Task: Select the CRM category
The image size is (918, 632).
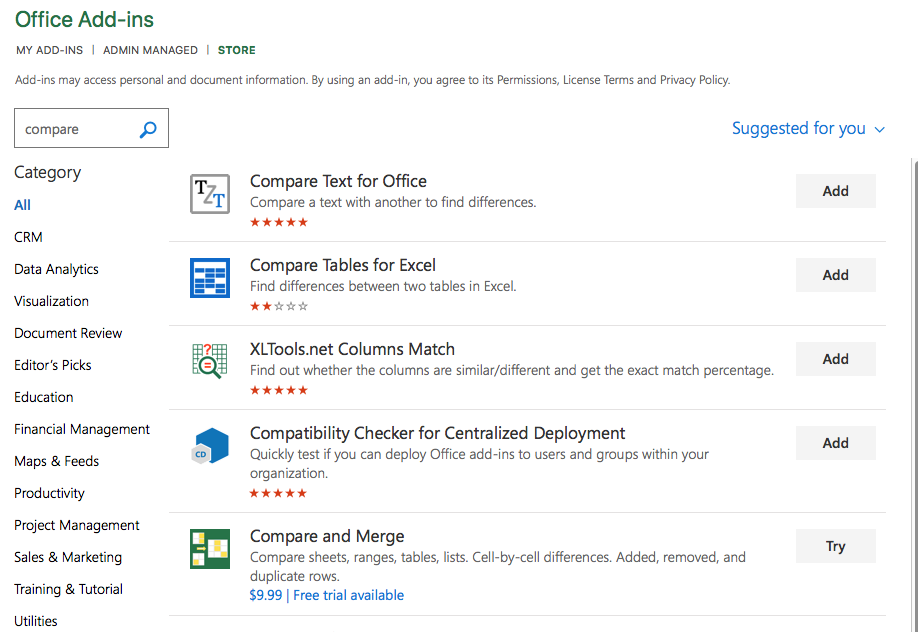Action: coord(28,237)
